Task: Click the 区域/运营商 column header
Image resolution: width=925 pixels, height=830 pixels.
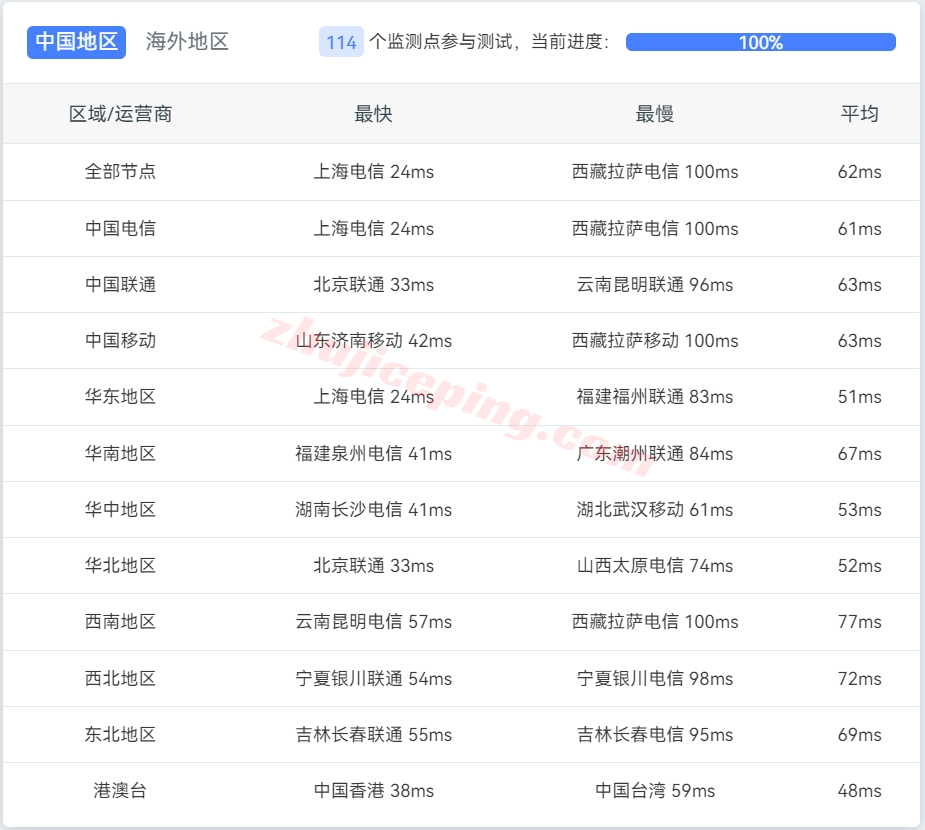Action: click(120, 114)
